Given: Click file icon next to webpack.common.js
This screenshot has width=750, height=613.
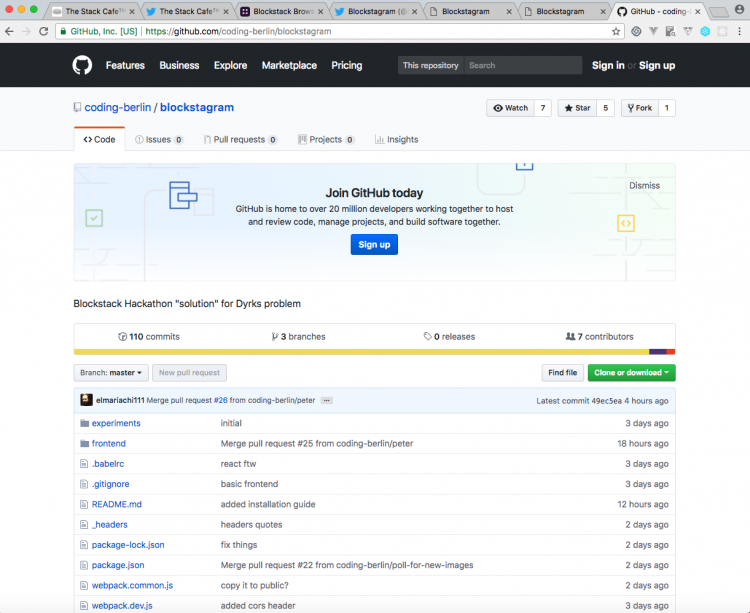Looking at the screenshot, I should tap(84, 585).
